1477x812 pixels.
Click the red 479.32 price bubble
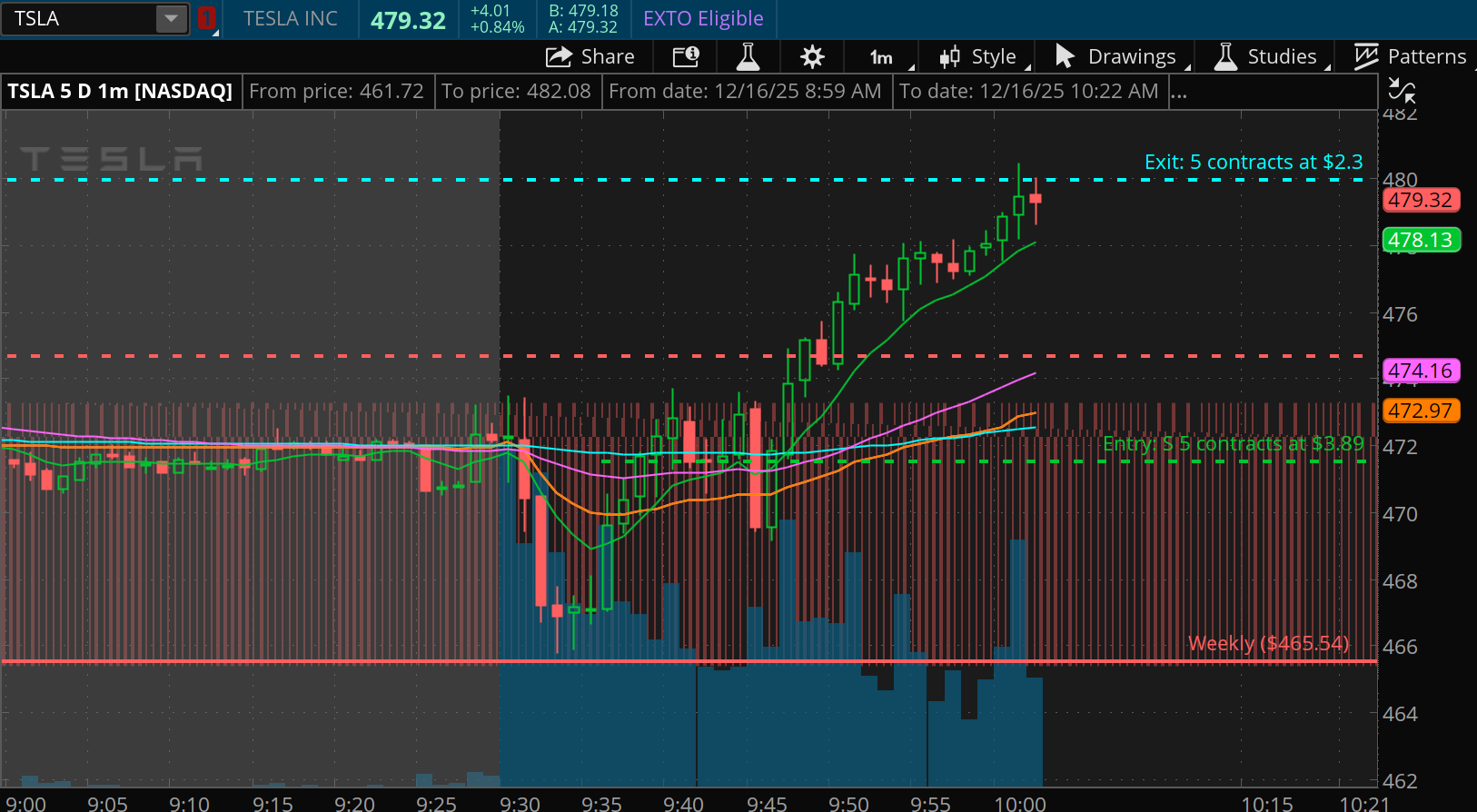(x=1421, y=200)
